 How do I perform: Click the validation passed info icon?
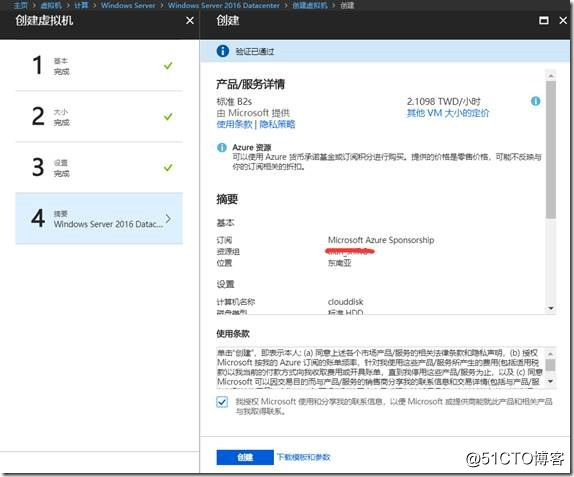click(223, 51)
